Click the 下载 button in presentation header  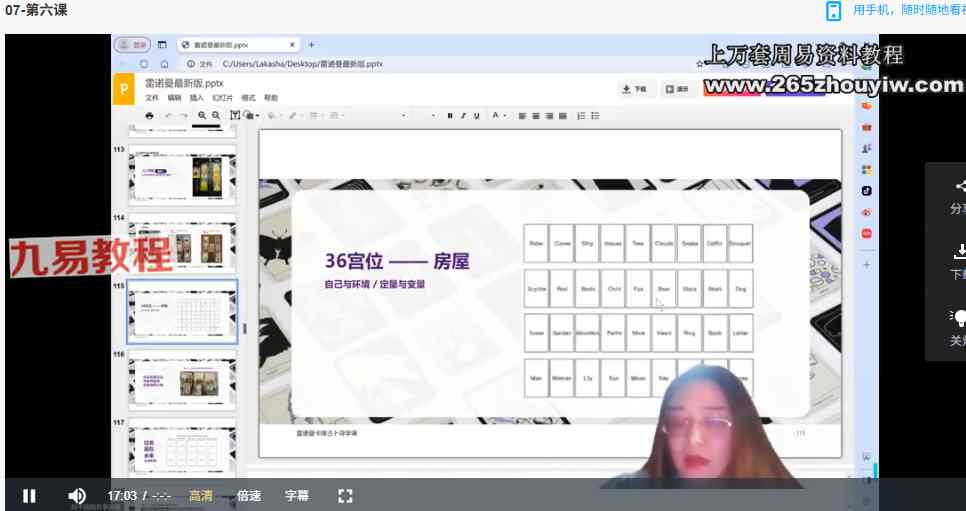pos(634,89)
